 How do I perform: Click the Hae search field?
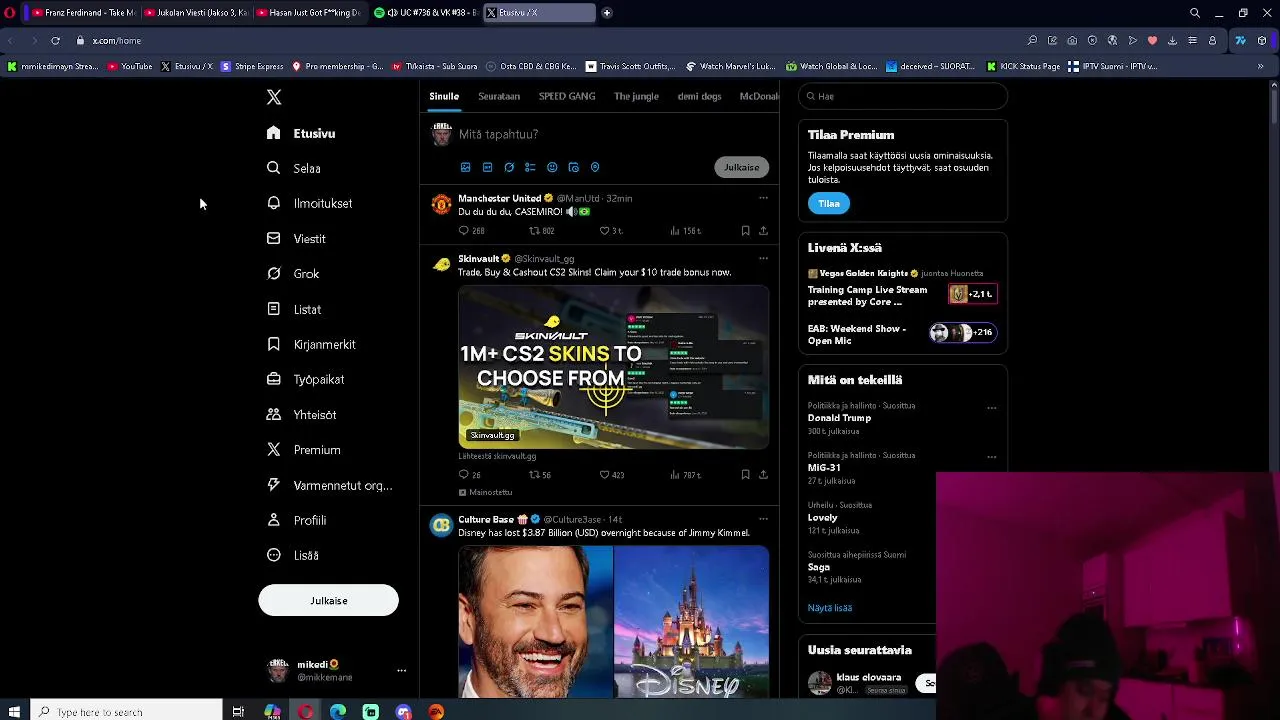(903, 96)
